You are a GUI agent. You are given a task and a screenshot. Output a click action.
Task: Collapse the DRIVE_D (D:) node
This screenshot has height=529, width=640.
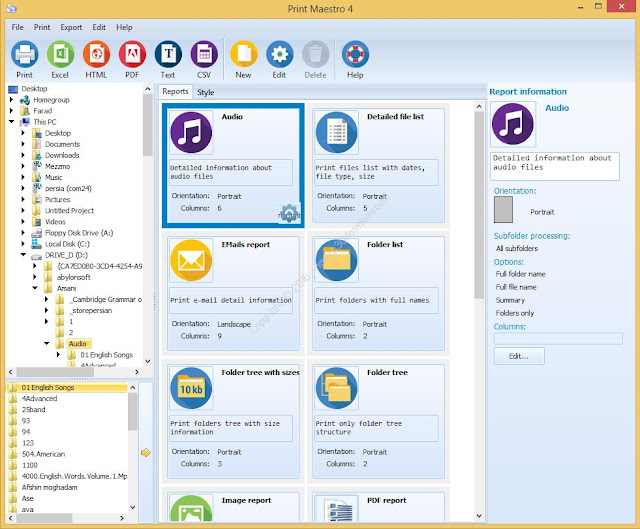pos(23,255)
